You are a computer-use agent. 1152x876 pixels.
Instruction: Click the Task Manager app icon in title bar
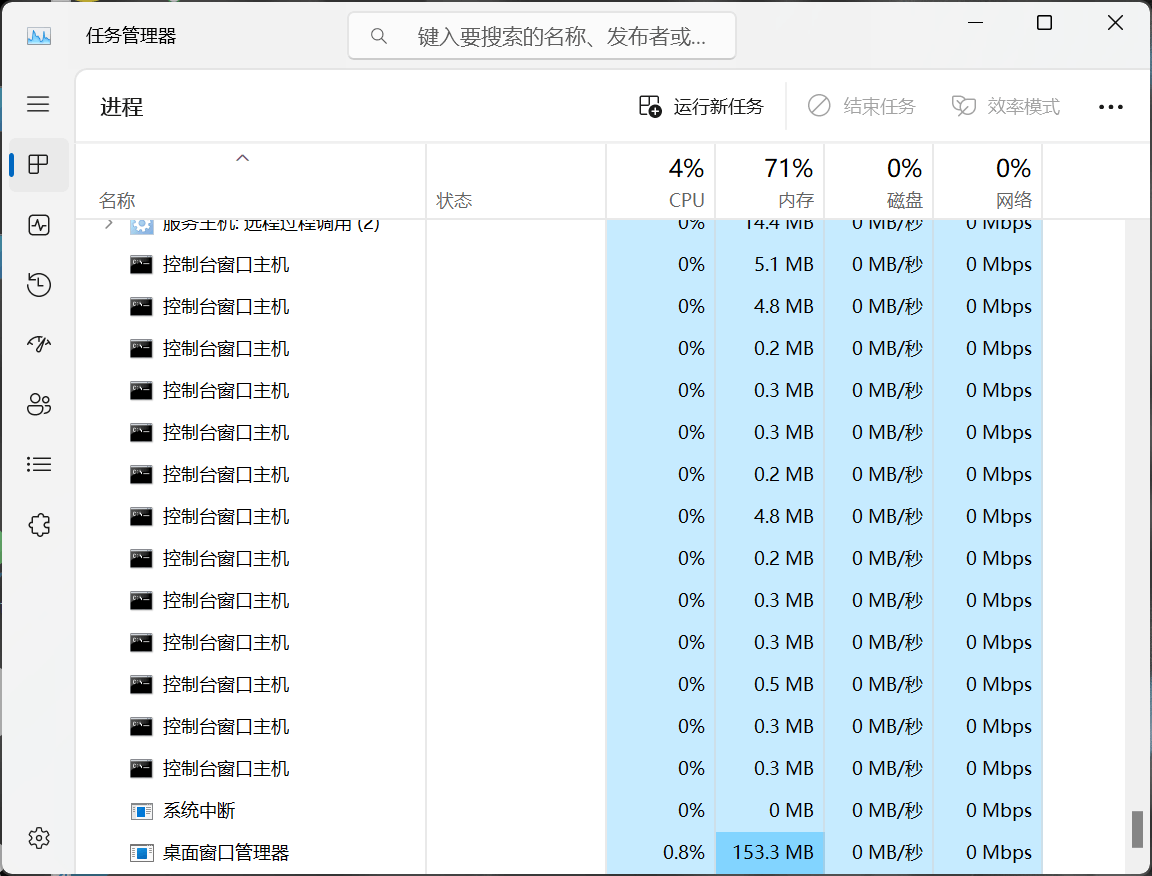tap(39, 36)
